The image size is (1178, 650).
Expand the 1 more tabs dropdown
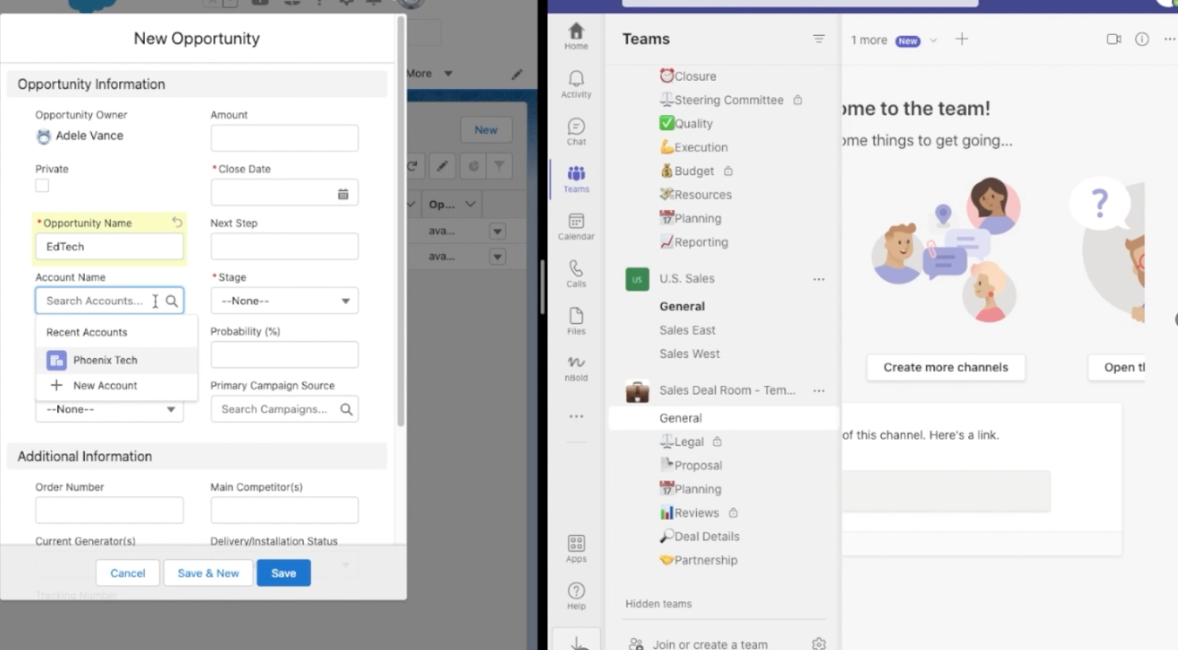933,40
